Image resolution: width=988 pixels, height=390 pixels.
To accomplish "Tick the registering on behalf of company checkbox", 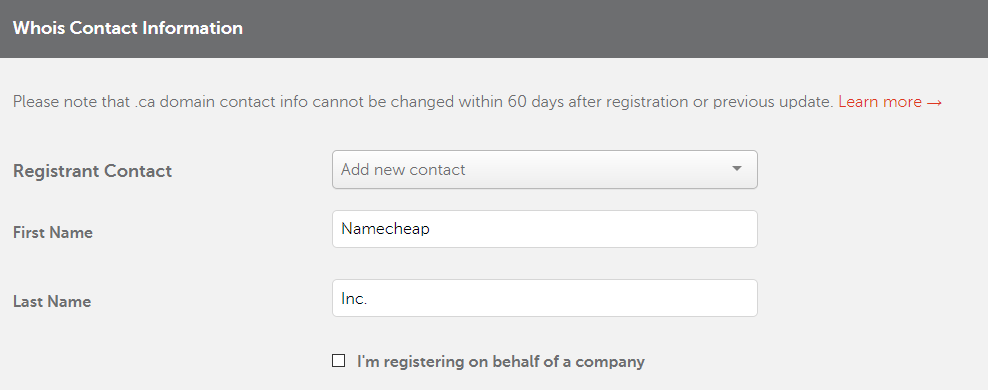I will 338,361.
